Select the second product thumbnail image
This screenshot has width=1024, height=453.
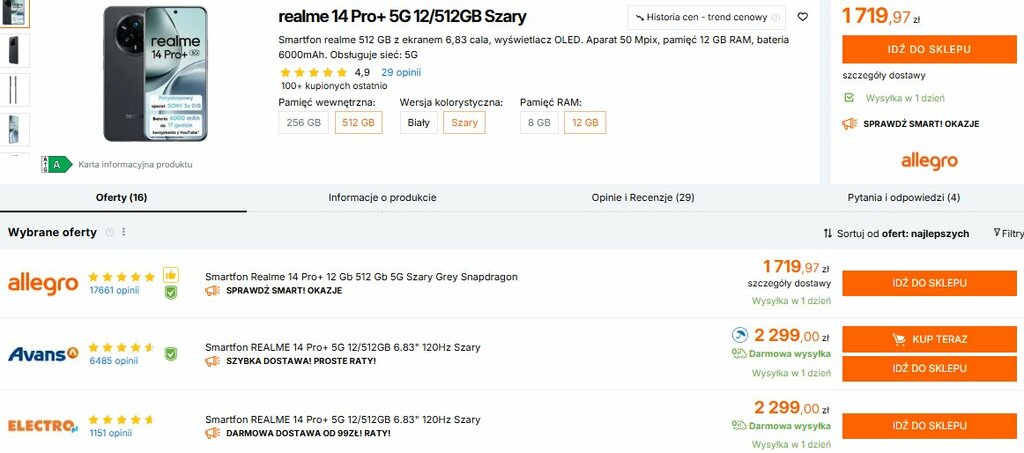click(x=16, y=49)
